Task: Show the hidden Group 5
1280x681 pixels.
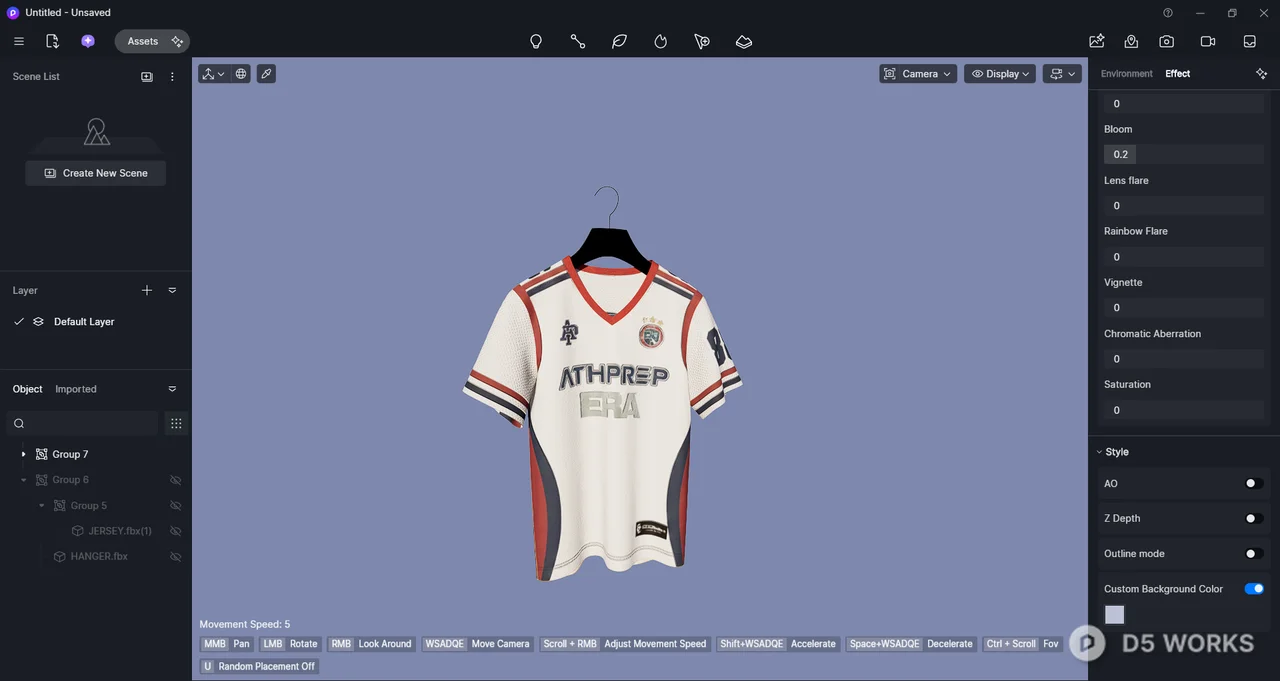Action: [176, 506]
